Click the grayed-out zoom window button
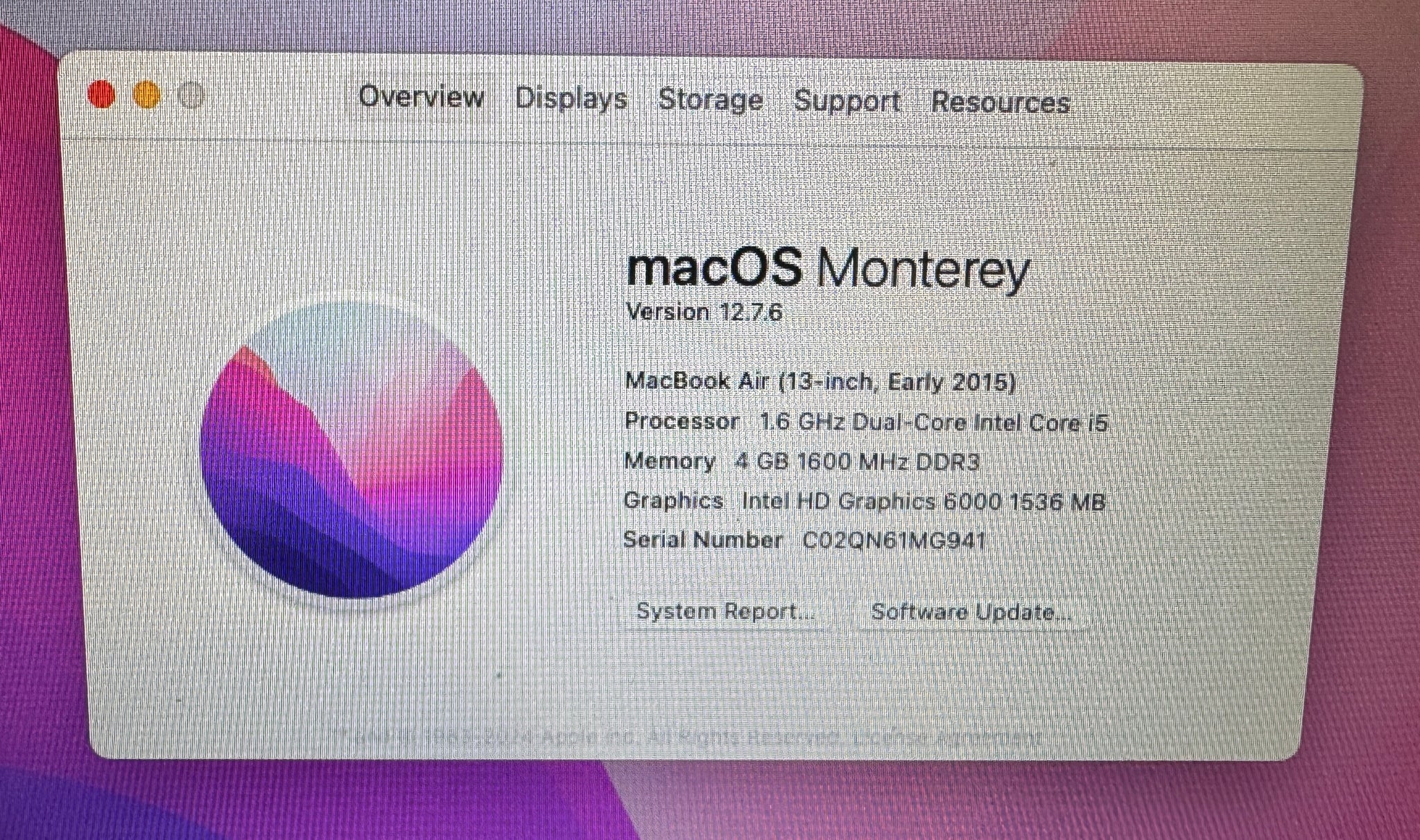The width and height of the screenshot is (1420, 840). [x=190, y=95]
